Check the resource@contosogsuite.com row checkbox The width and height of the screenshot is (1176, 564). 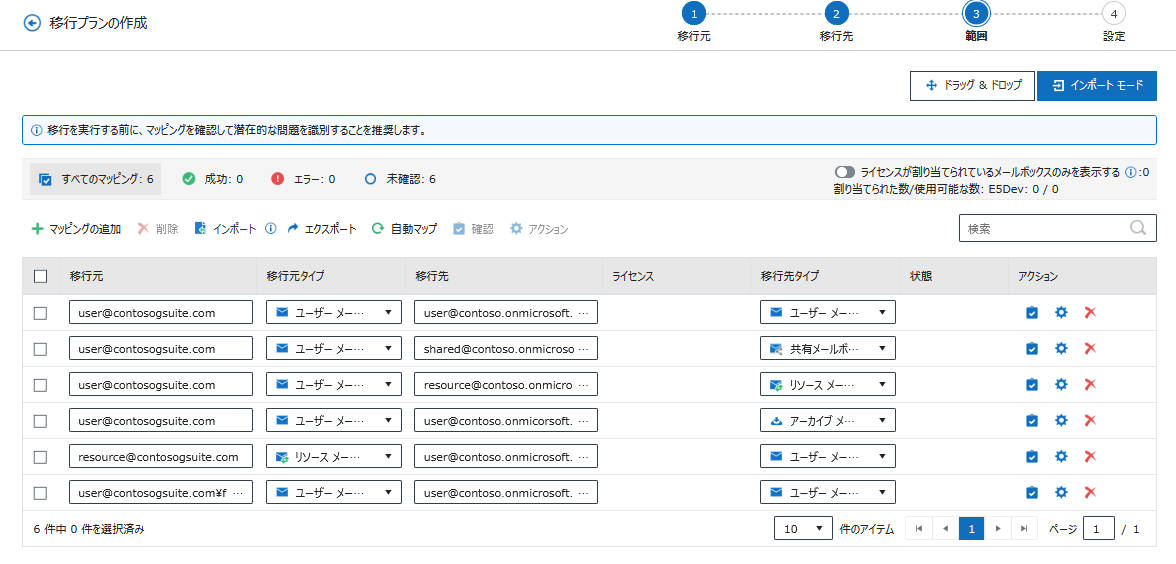40,457
